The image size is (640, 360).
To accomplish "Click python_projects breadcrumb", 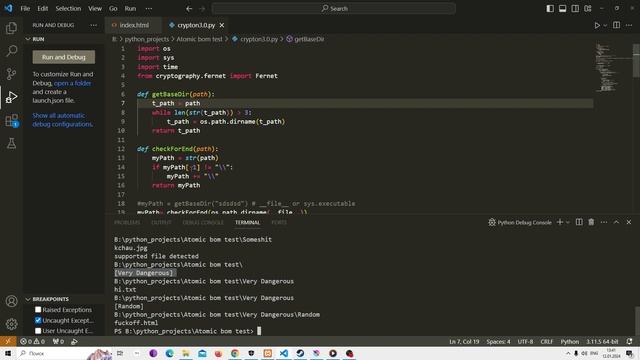I will tap(147, 39).
